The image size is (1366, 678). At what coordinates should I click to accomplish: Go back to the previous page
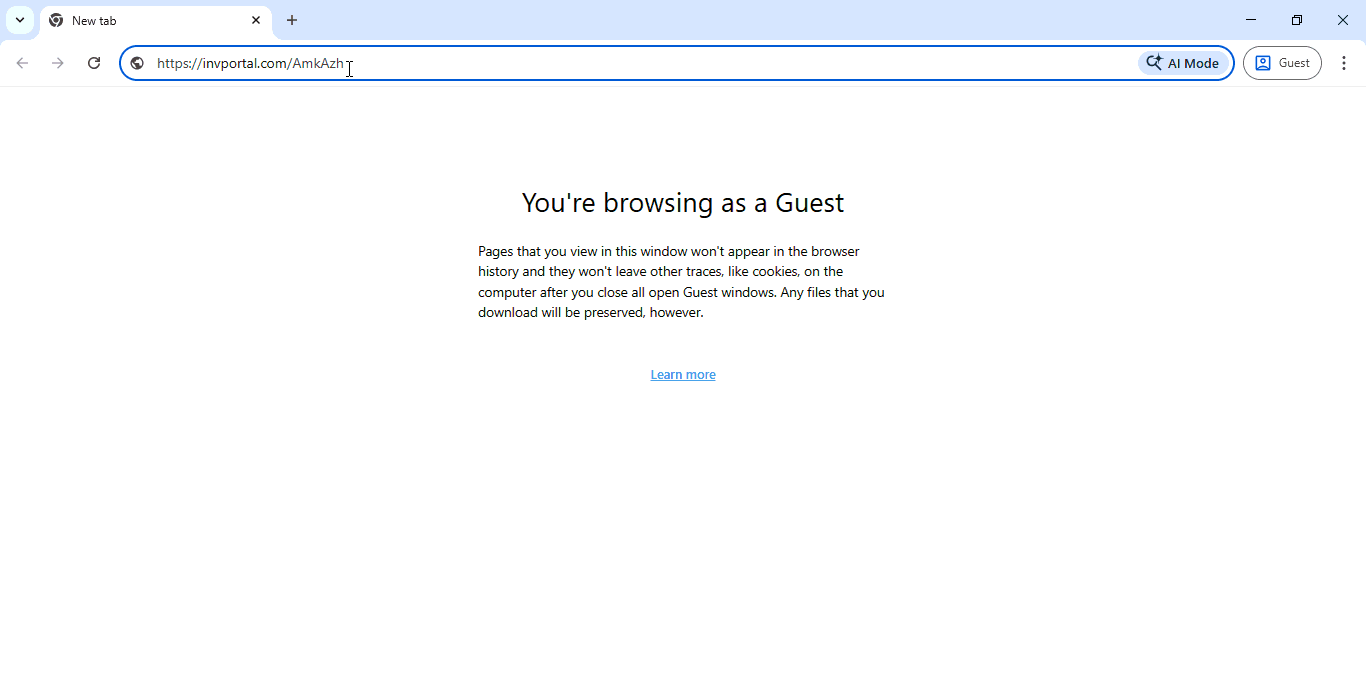pyautogui.click(x=22, y=63)
